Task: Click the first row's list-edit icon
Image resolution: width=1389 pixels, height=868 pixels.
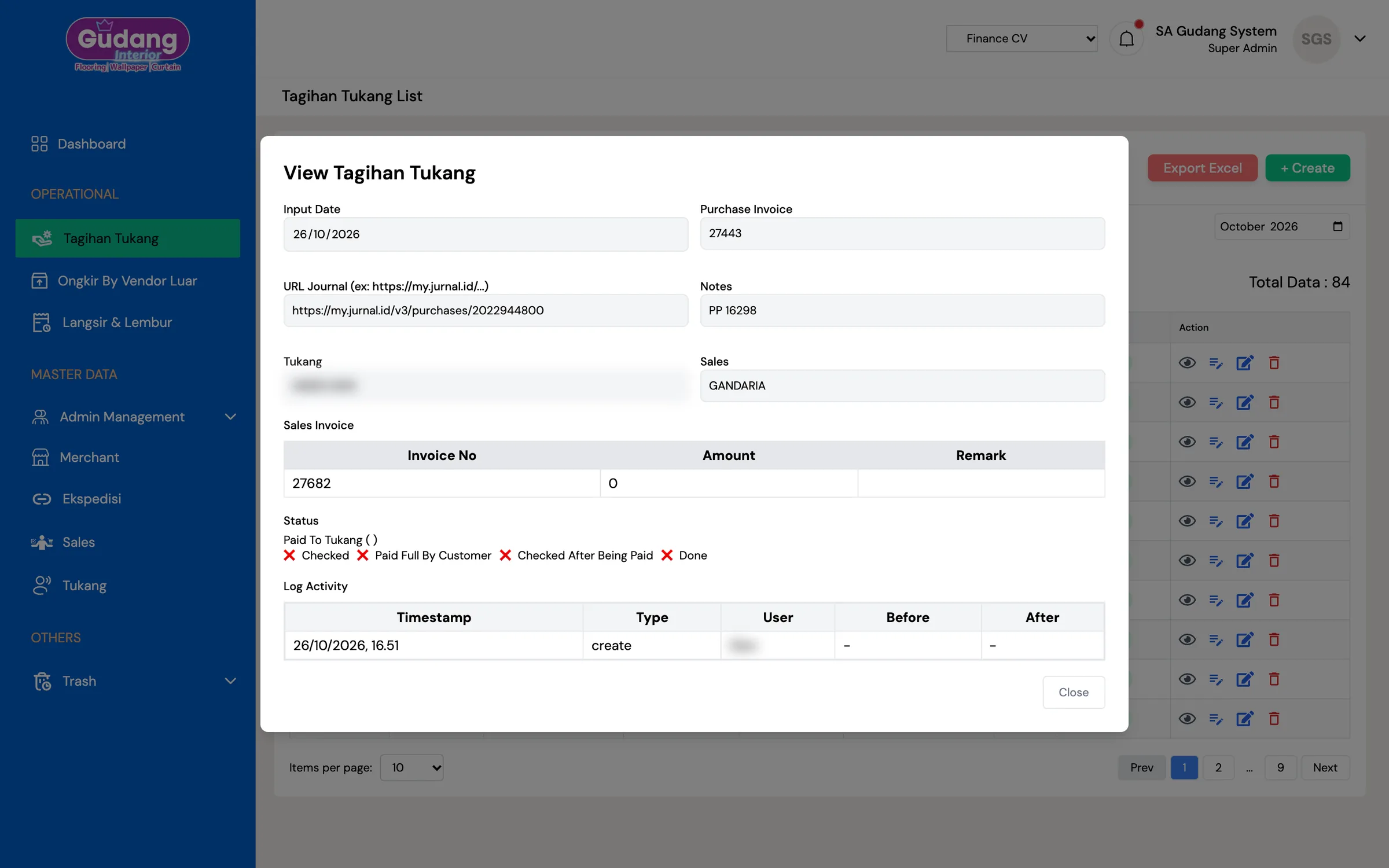Action: [1216, 363]
